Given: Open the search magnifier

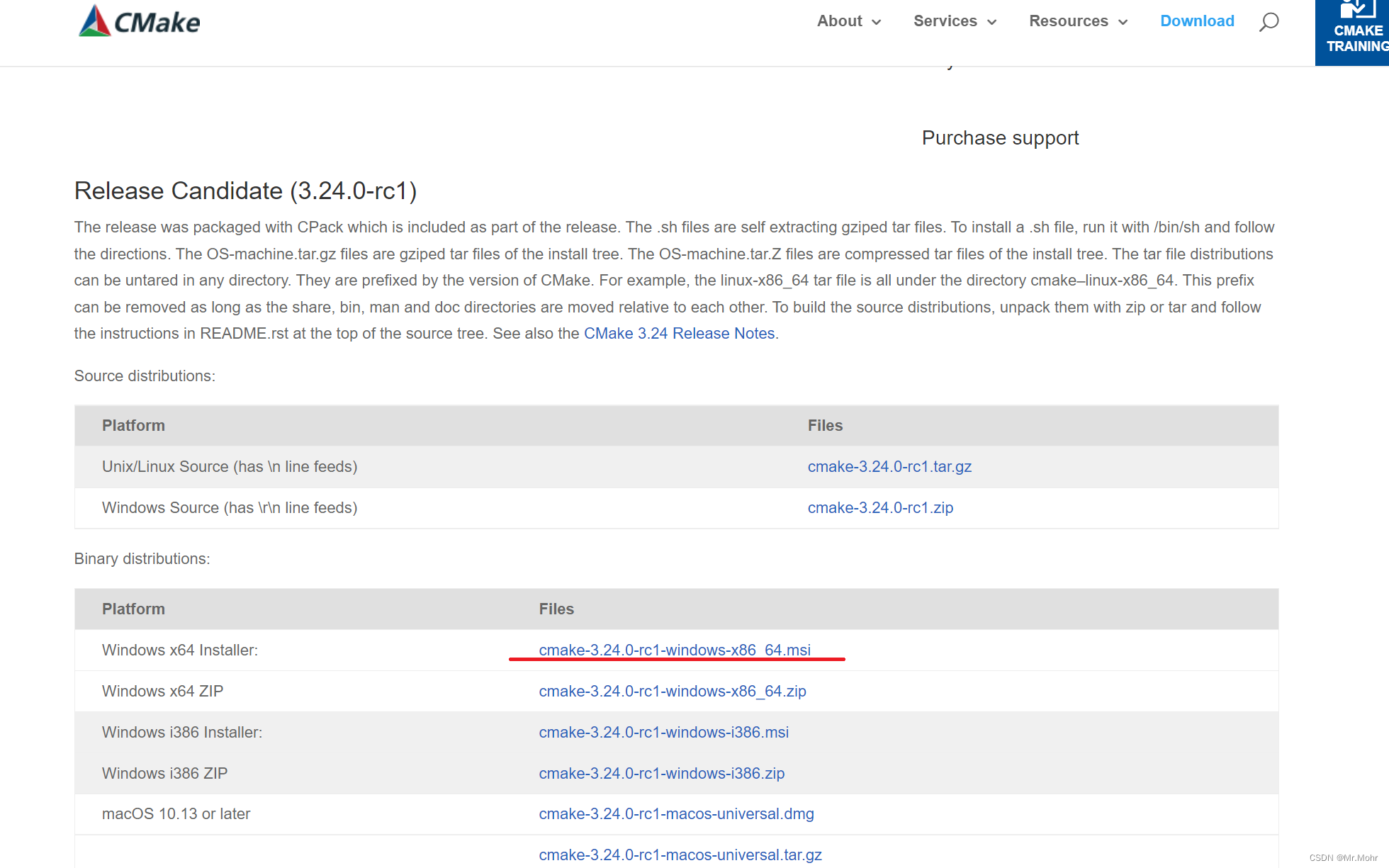Looking at the screenshot, I should coord(1269,22).
